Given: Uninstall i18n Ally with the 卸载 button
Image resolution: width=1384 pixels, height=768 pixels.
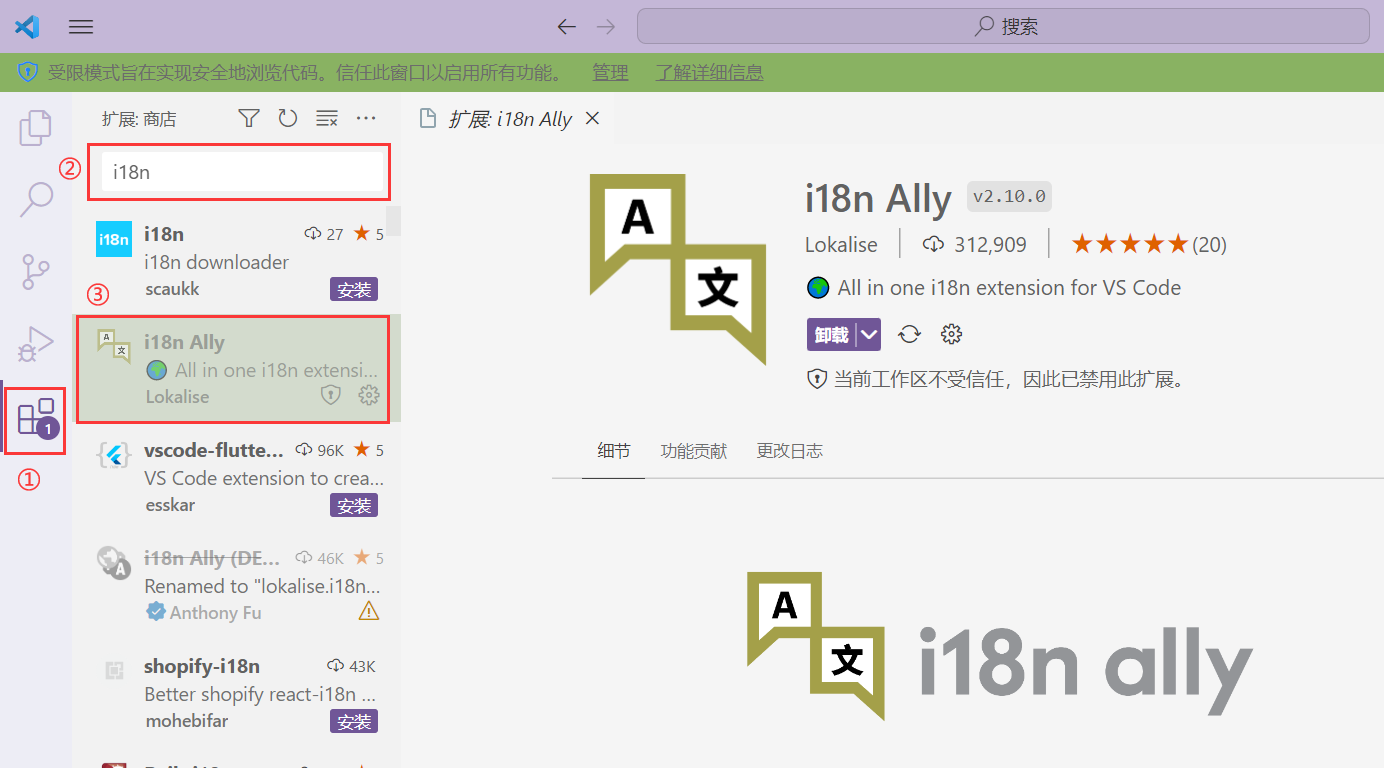Looking at the screenshot, I should 831,335.
